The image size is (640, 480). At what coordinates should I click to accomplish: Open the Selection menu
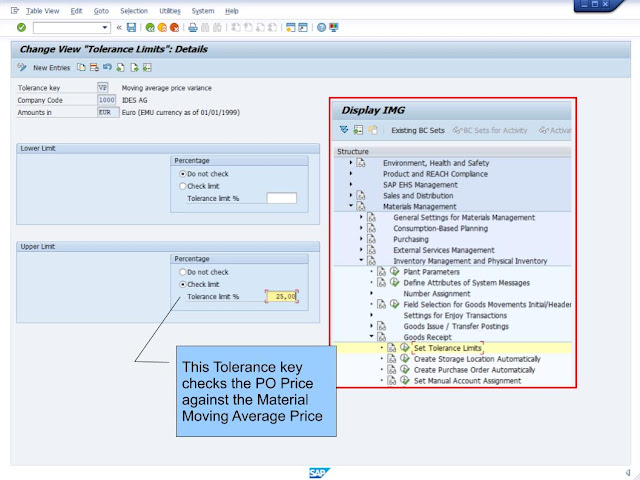[134, 11]
